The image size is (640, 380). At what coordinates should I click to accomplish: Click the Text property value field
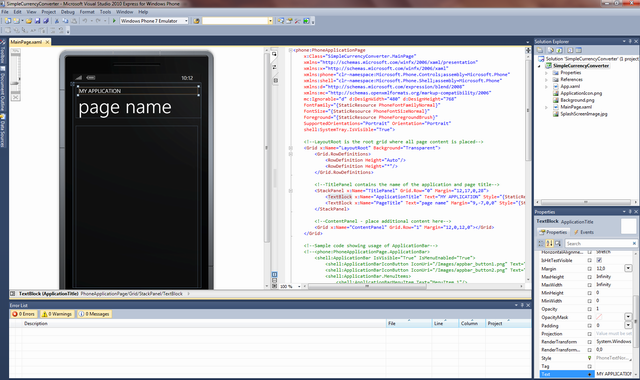tap(613, 374)
